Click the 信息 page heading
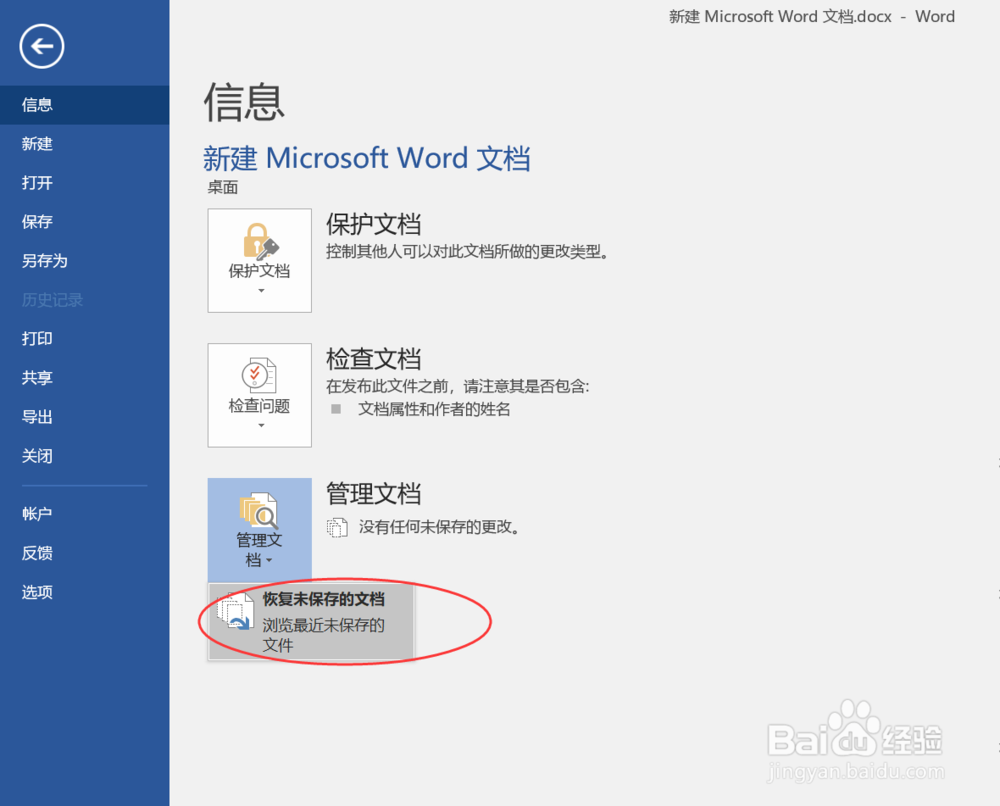 pyautogui.click(x=244, y=102)
